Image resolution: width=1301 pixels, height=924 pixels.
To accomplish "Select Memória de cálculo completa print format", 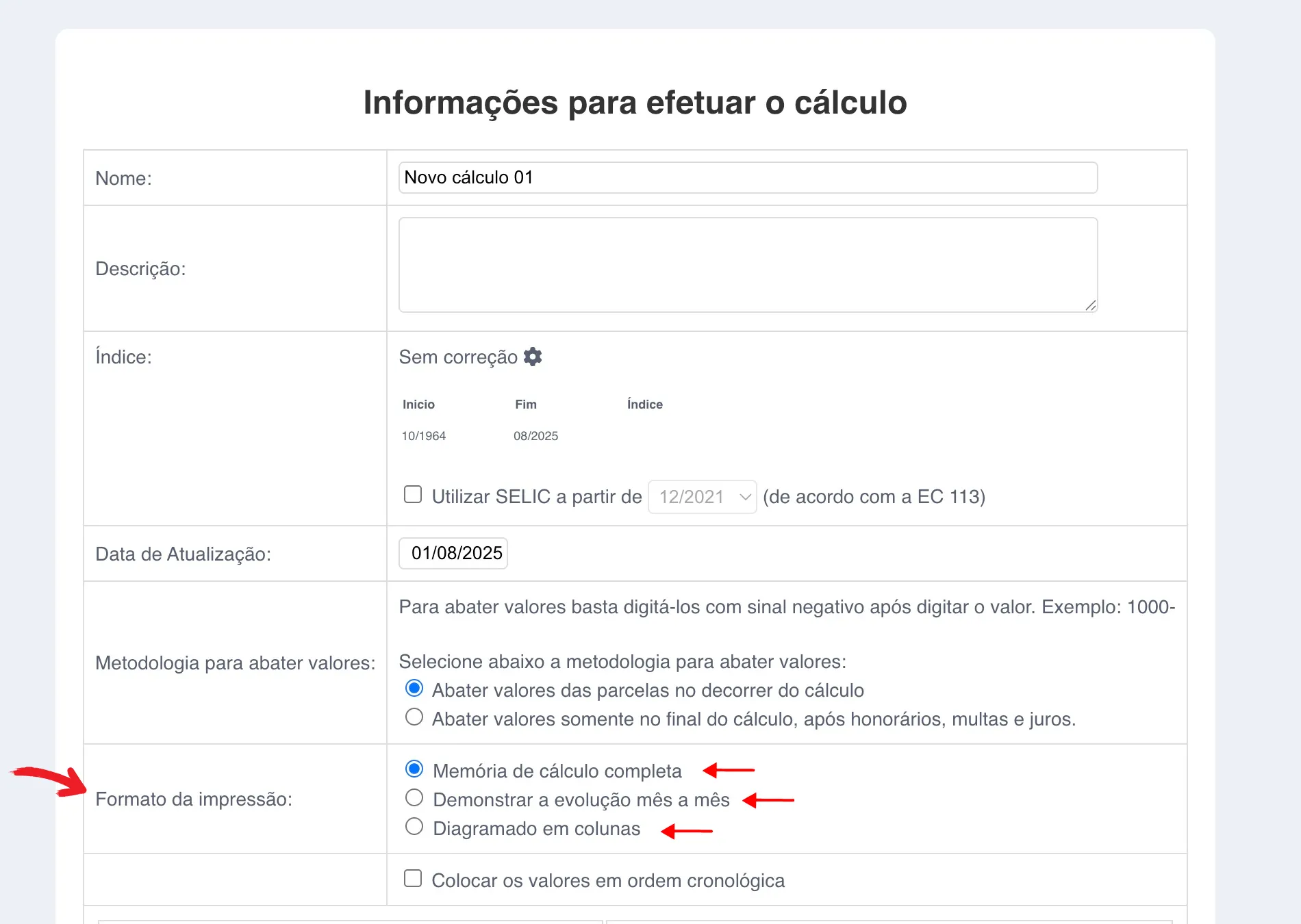I will pyautogui.click(x=414, y=769).
